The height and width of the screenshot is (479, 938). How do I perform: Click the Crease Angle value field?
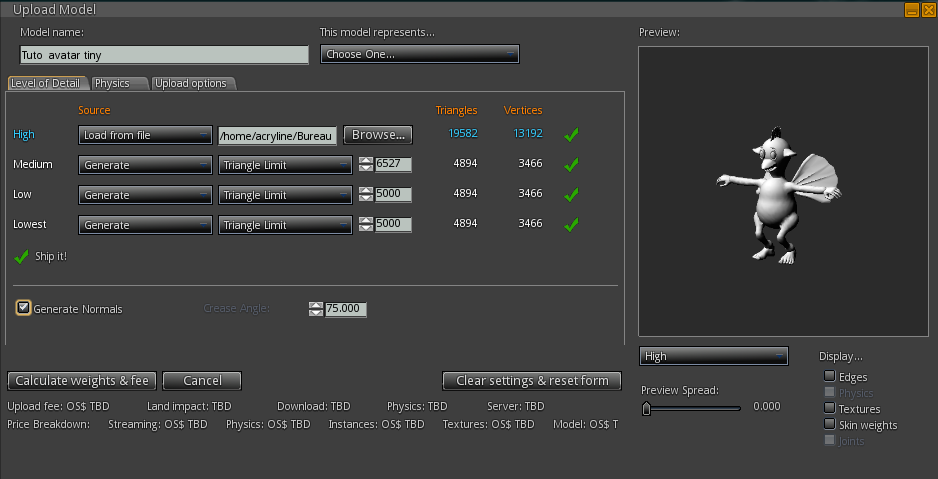pyautogui.click(x=346, y=309)
